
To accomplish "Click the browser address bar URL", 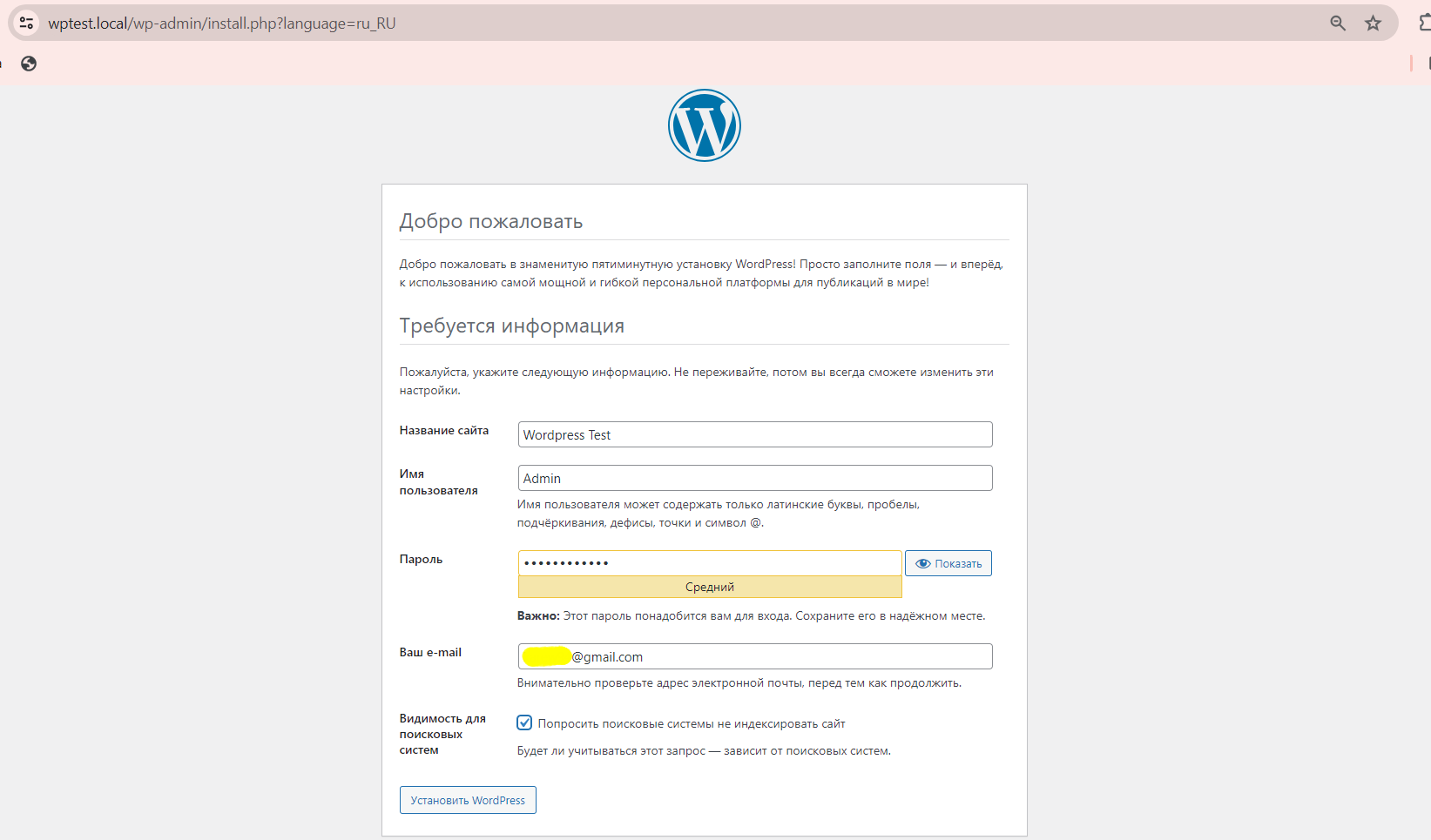I will point(222,24).
